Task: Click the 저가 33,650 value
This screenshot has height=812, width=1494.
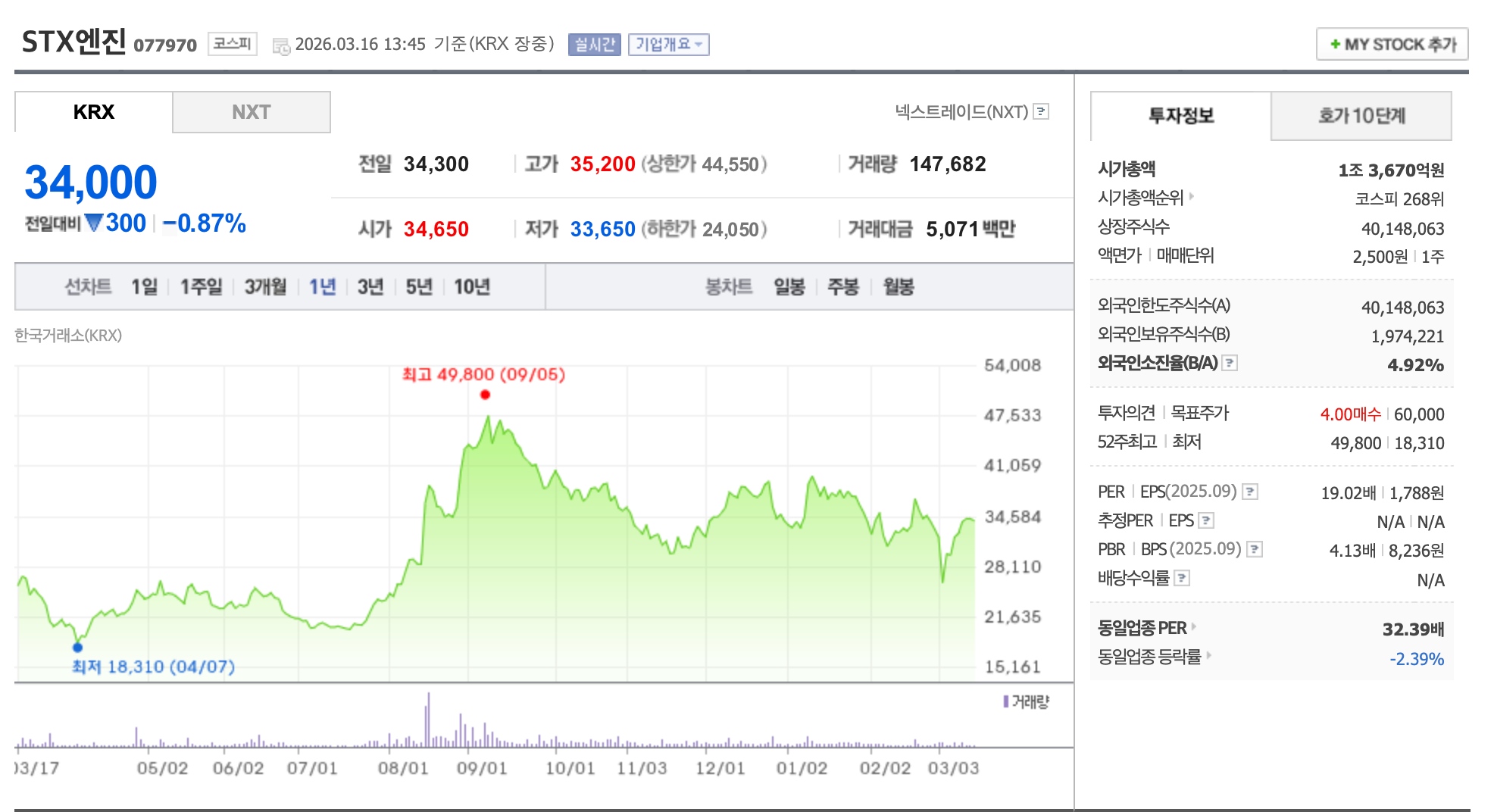Action: [602, 230]
